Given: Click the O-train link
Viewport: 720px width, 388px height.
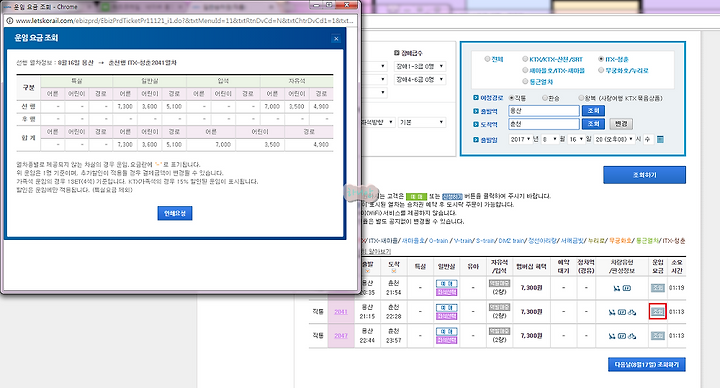Looking at the screenshot, I should click(x=439, y=241).
